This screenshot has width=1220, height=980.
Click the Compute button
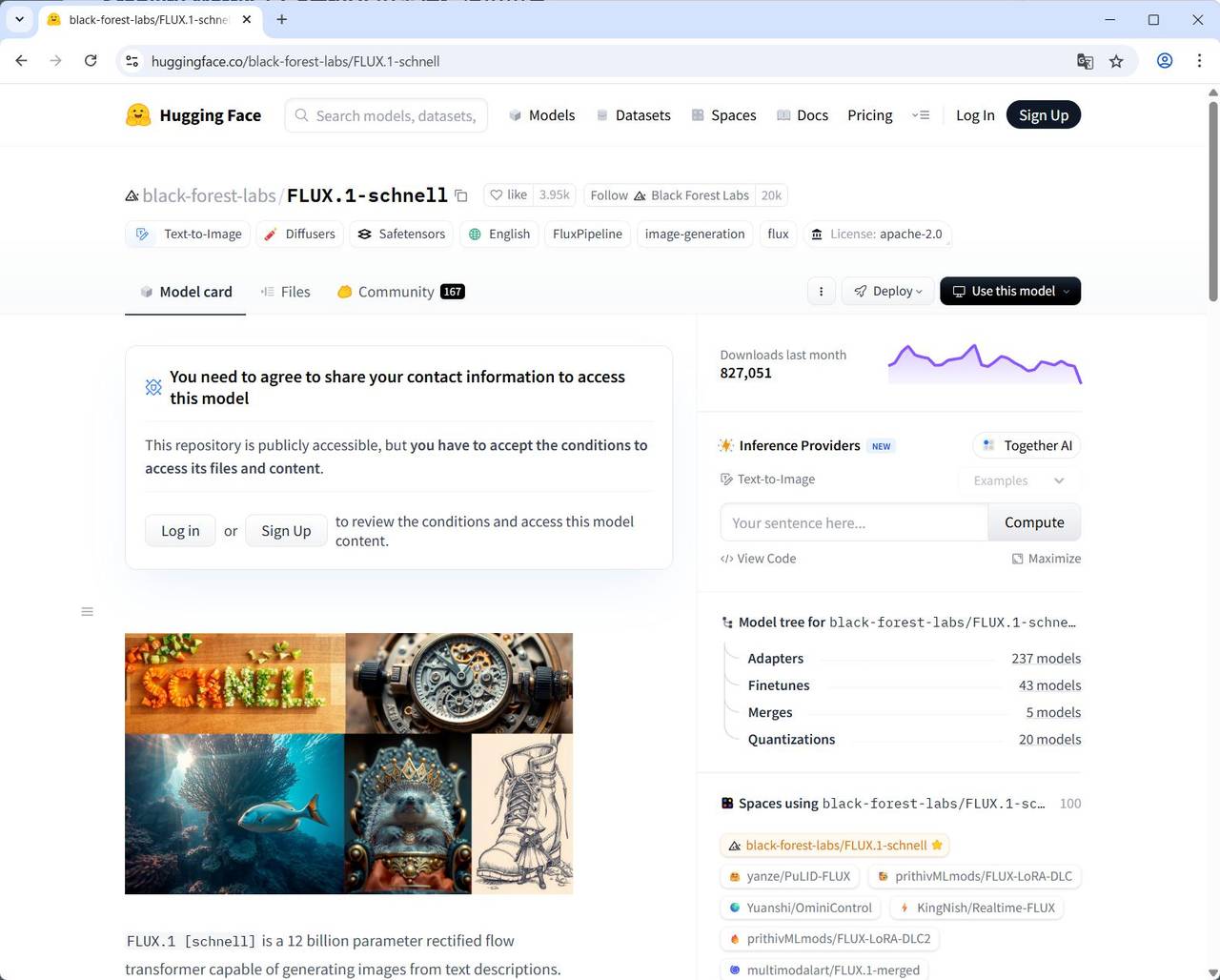(x=1034, y=522)
